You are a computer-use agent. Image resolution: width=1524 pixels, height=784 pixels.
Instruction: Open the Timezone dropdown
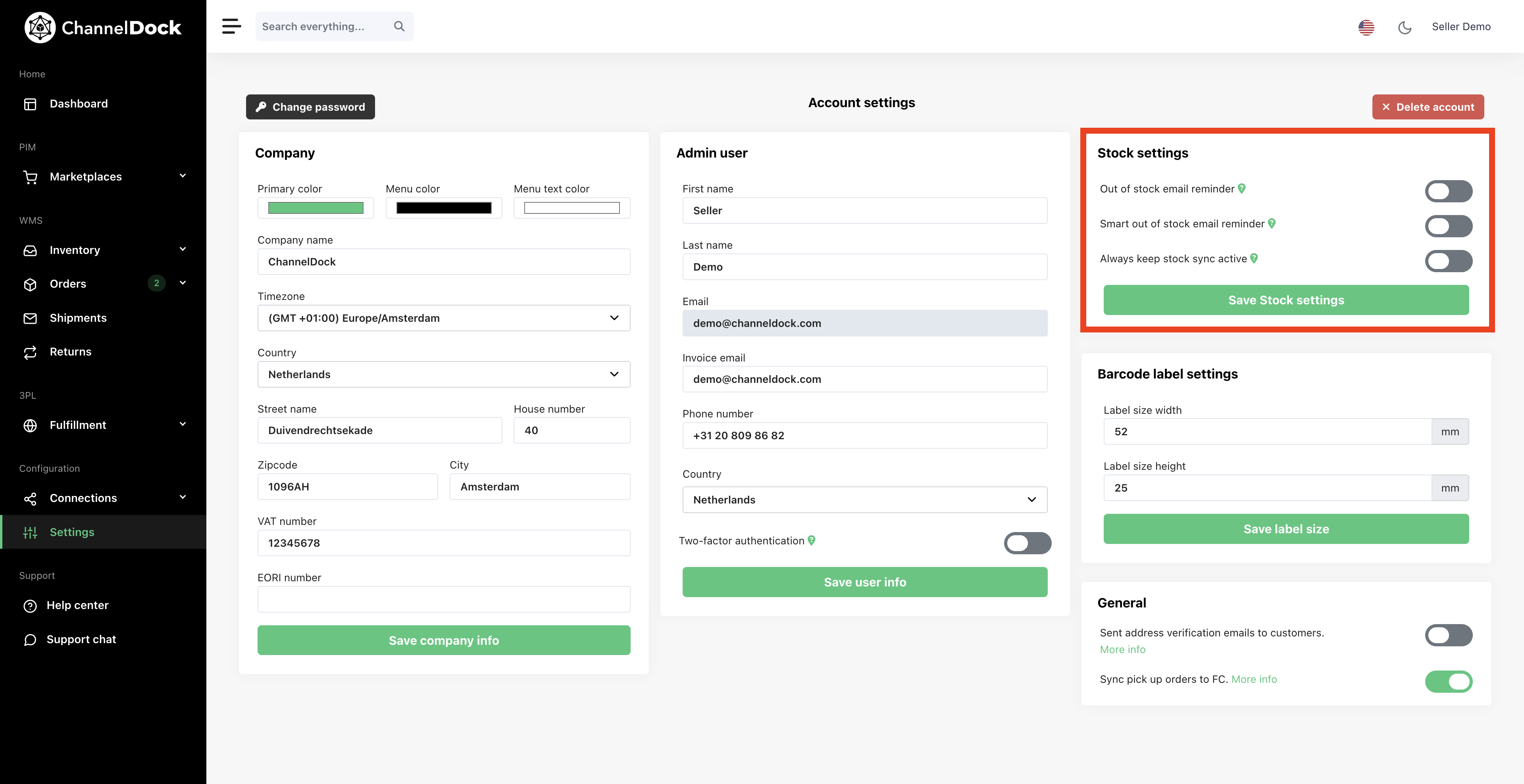444,318
